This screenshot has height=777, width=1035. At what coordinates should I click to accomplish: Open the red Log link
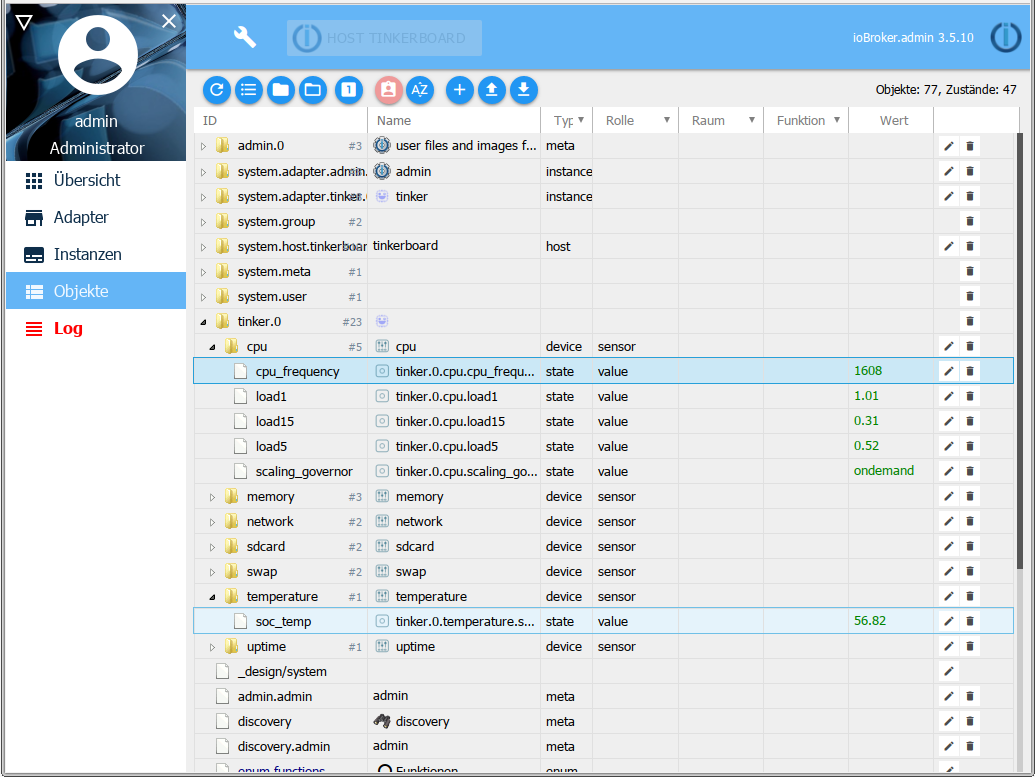tap(68, 328)
